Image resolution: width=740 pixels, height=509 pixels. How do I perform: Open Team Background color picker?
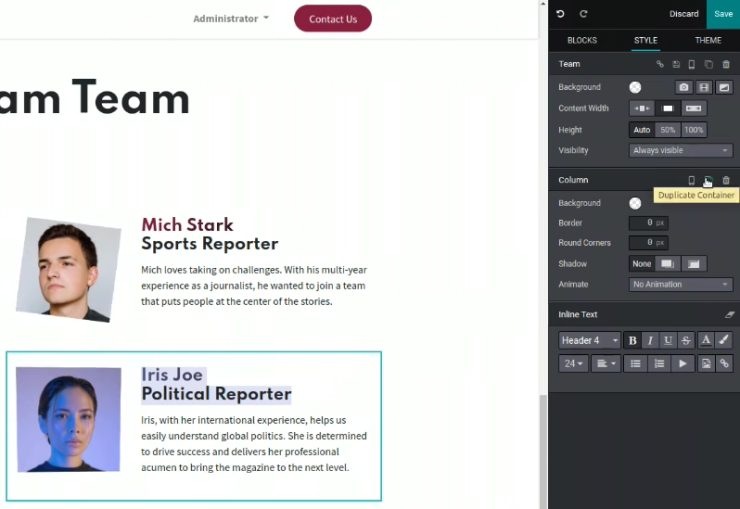(635, 87)
